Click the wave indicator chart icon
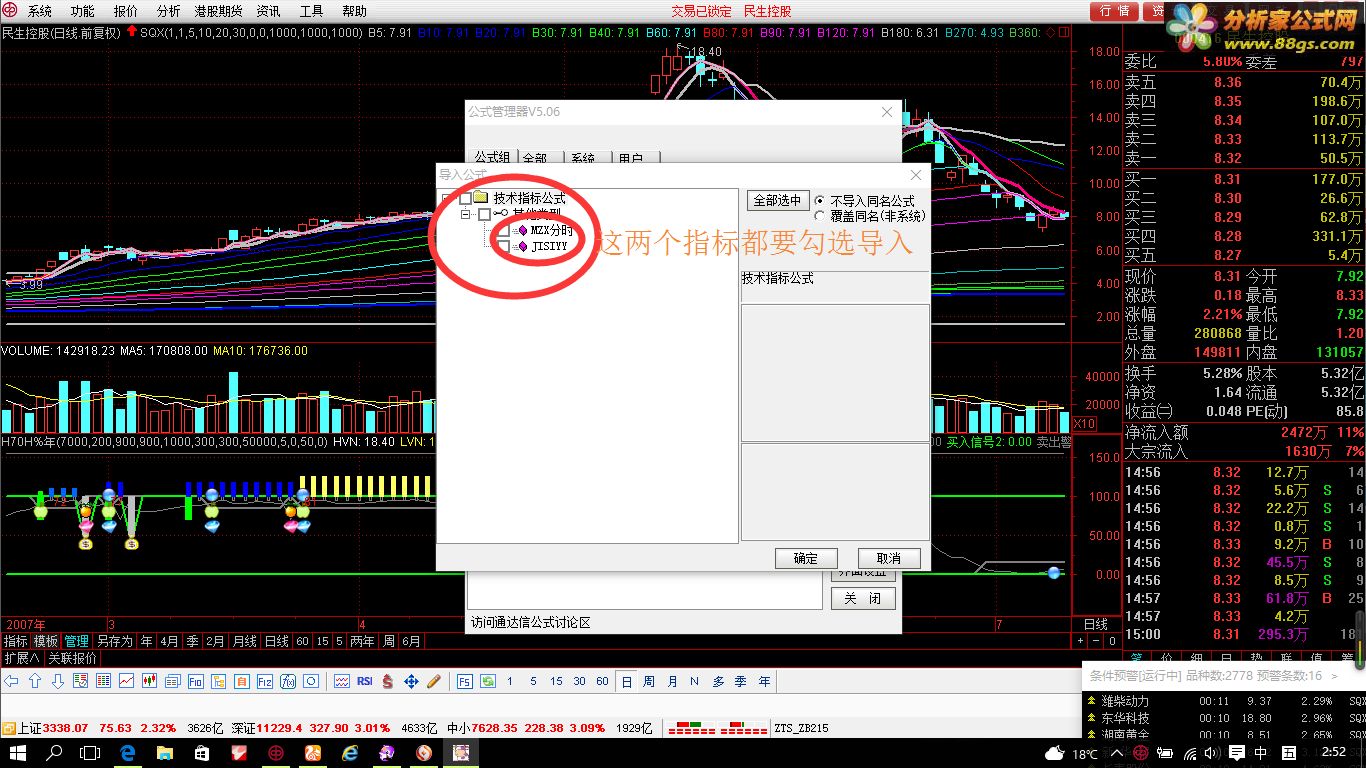 tap(342, 681)
